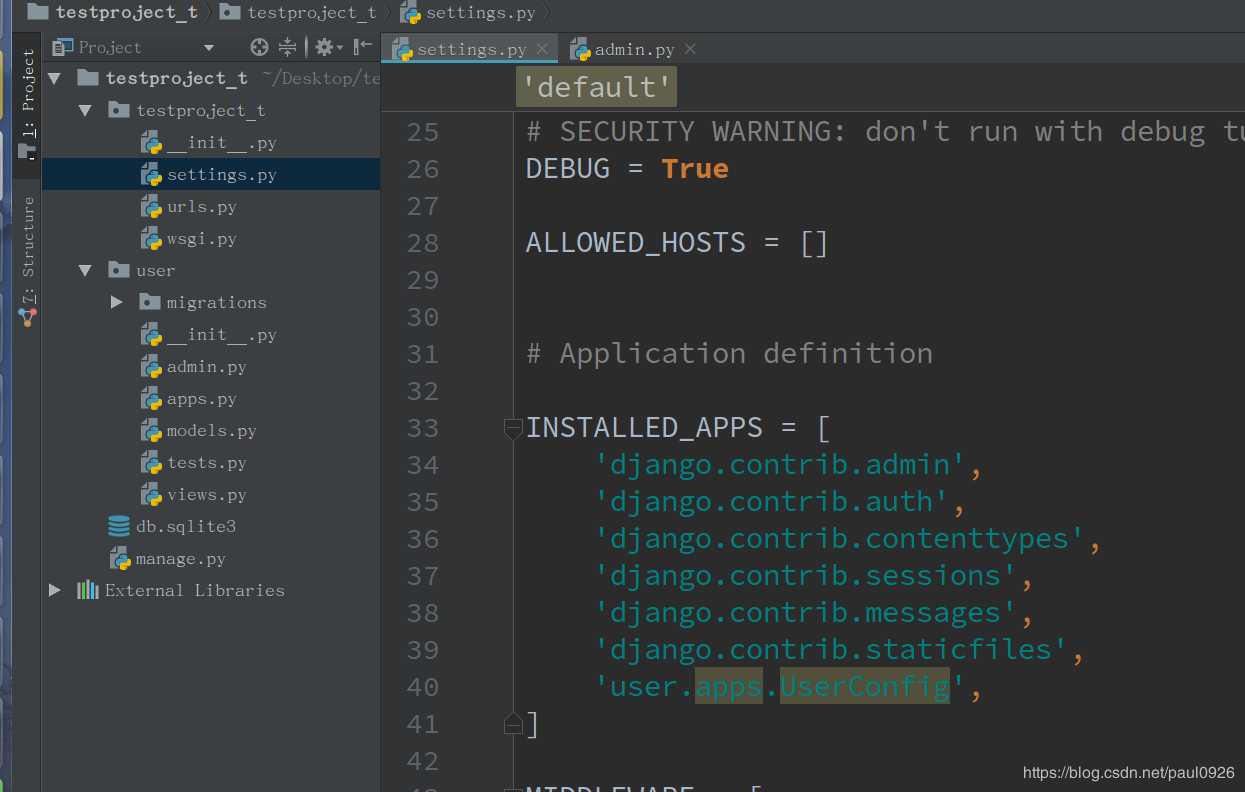Click the fold end marker at line 41
1245x792 pixels.
(x=512, y=724)
